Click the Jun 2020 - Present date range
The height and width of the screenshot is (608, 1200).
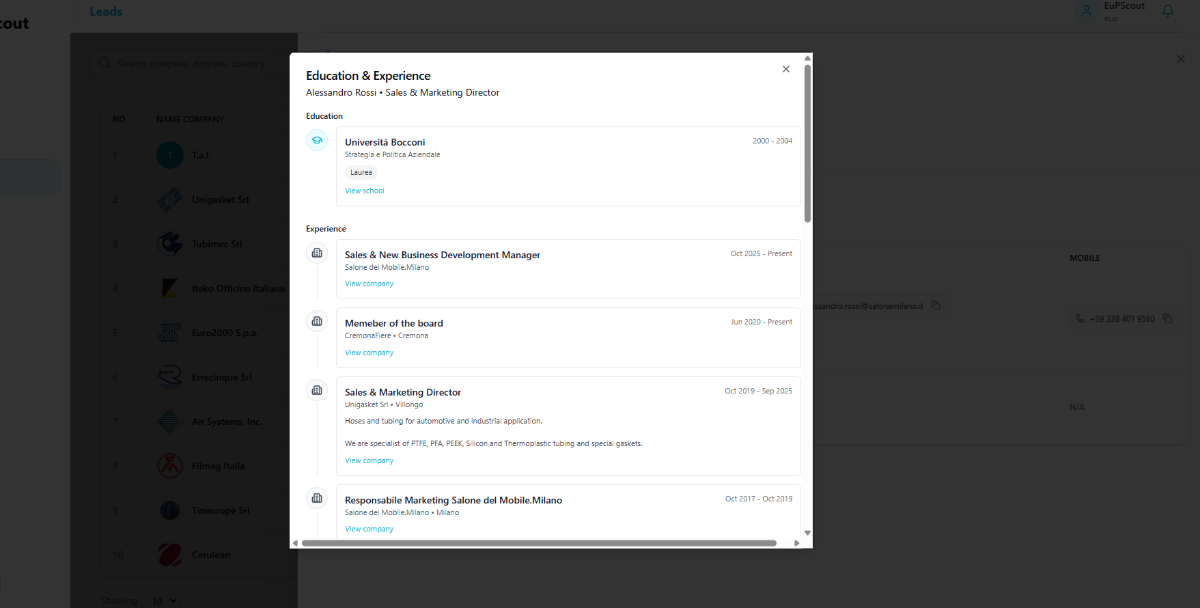761,322
